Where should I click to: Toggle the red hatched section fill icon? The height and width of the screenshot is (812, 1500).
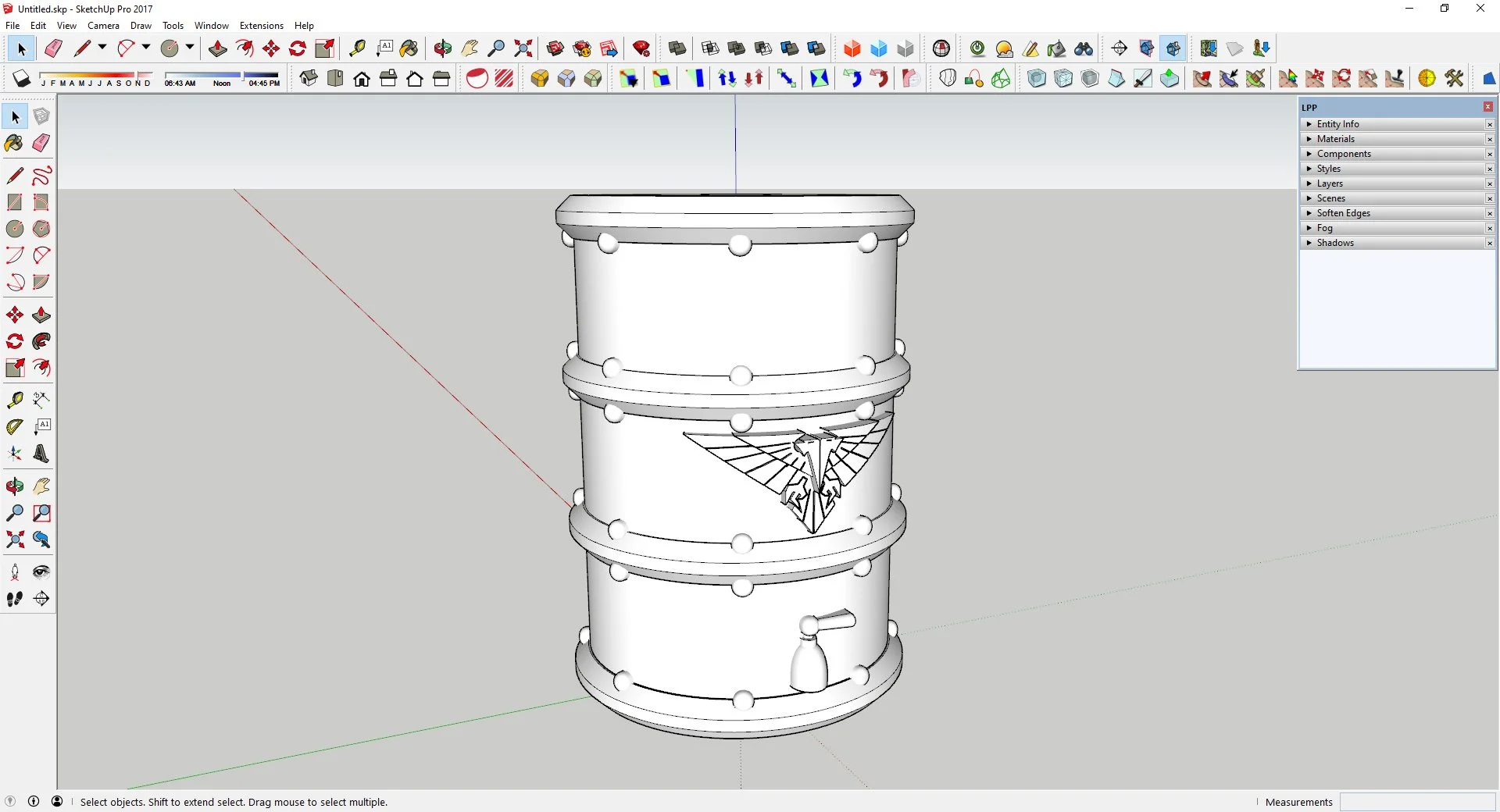(x=504, y=78)
